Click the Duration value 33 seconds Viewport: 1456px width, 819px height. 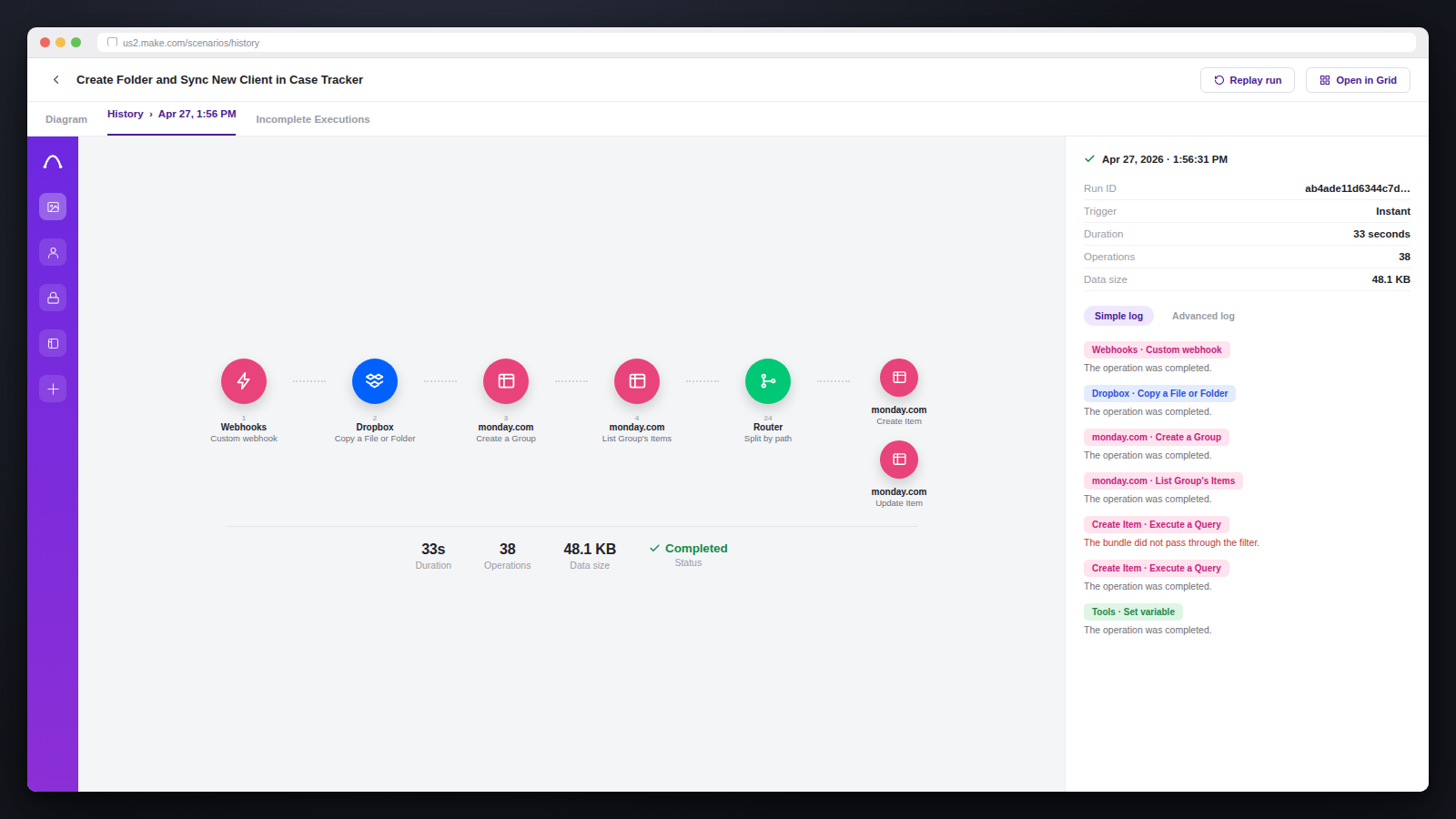1381,234
